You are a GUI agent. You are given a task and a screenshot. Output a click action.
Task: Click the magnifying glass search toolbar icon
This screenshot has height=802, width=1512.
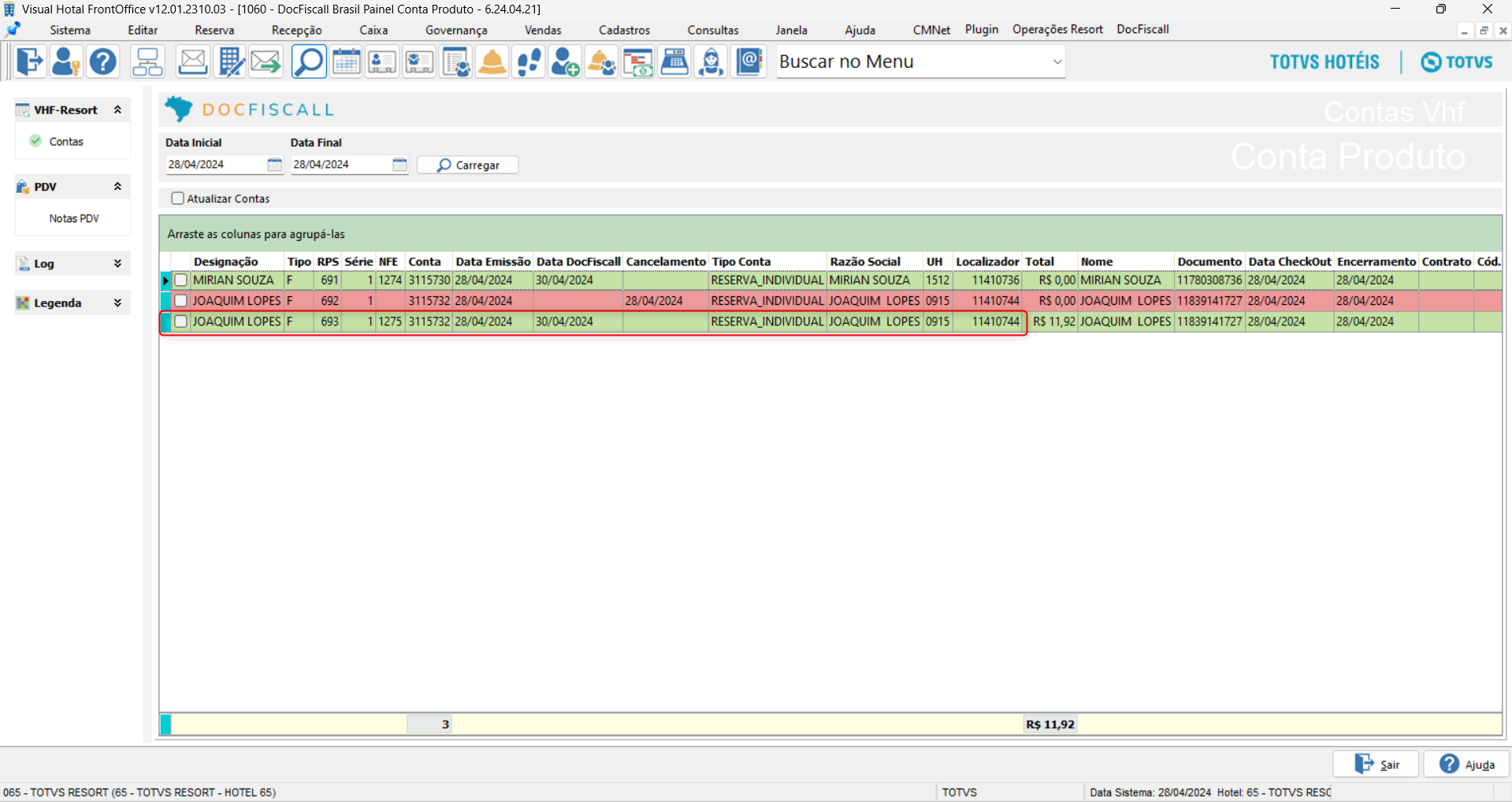(309, 61)
